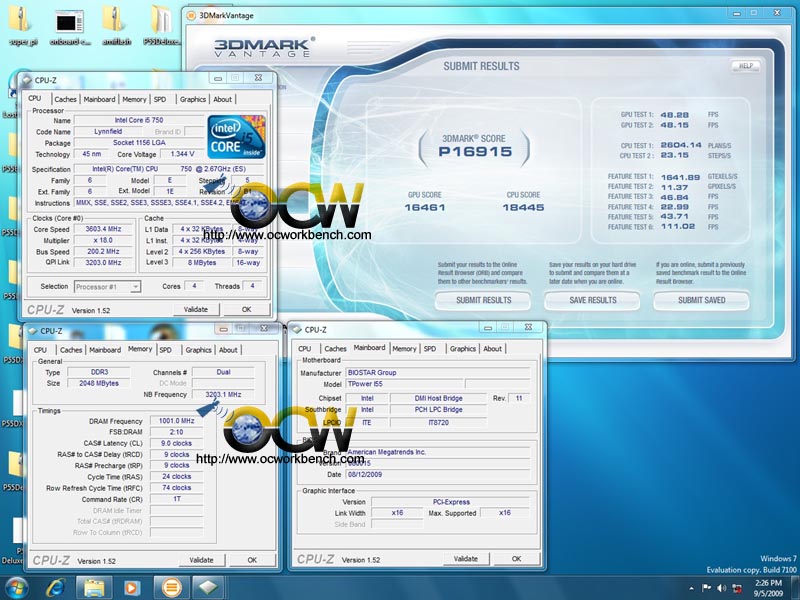This screenshot has height=600, width=800.
Task: Click the memory type value 'DDR3'
Action: (x=99, y=372)
